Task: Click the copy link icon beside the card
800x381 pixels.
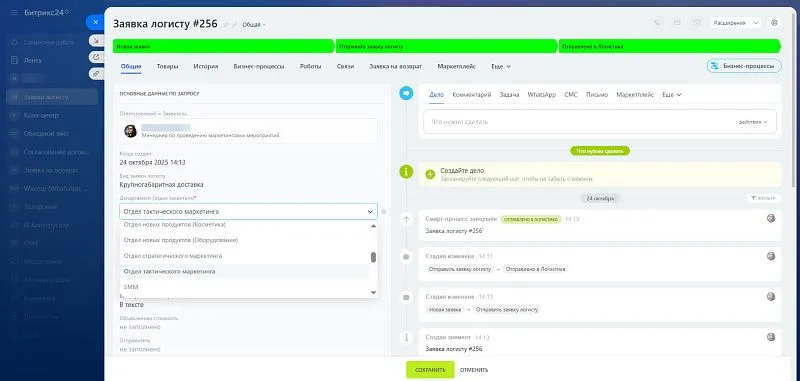Action: point(96,73)
